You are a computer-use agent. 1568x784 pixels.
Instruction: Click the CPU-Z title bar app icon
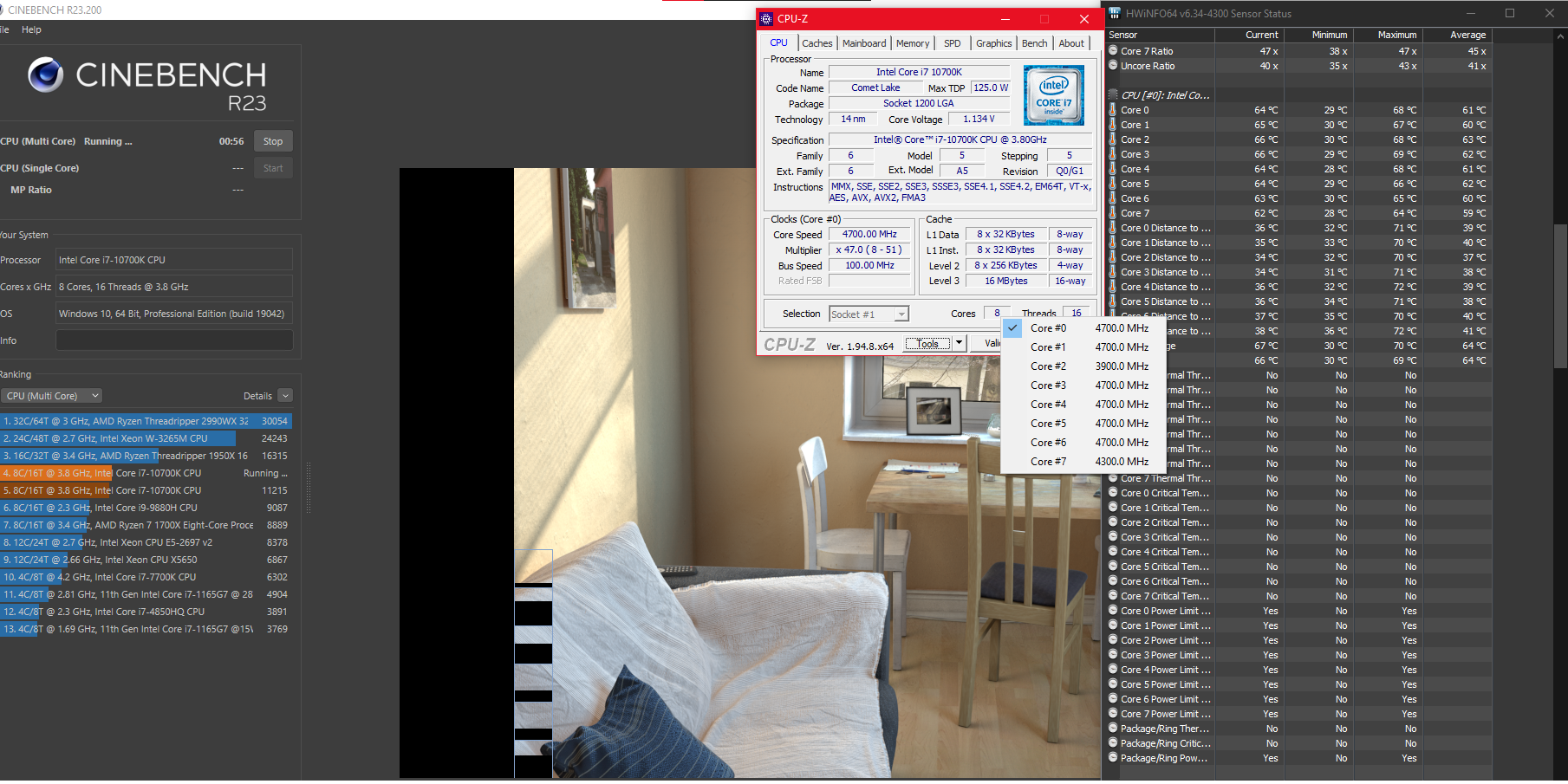[x=766, y=18]
